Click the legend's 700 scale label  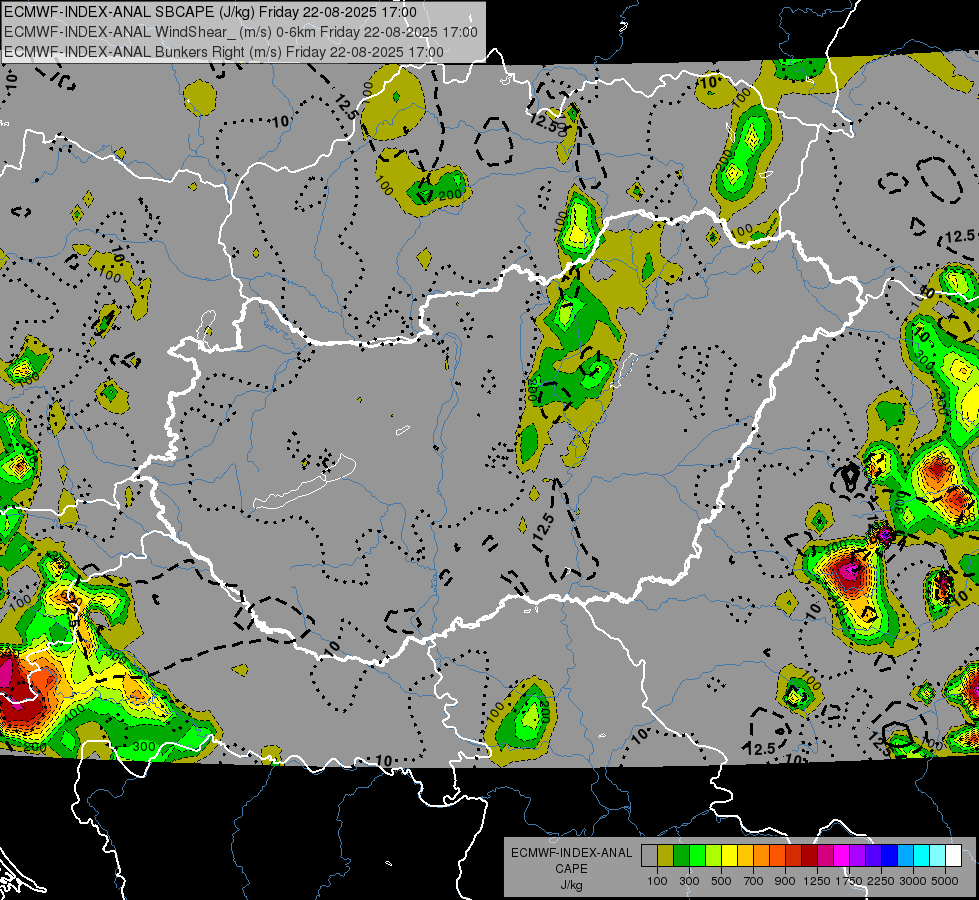coord(754,881)
